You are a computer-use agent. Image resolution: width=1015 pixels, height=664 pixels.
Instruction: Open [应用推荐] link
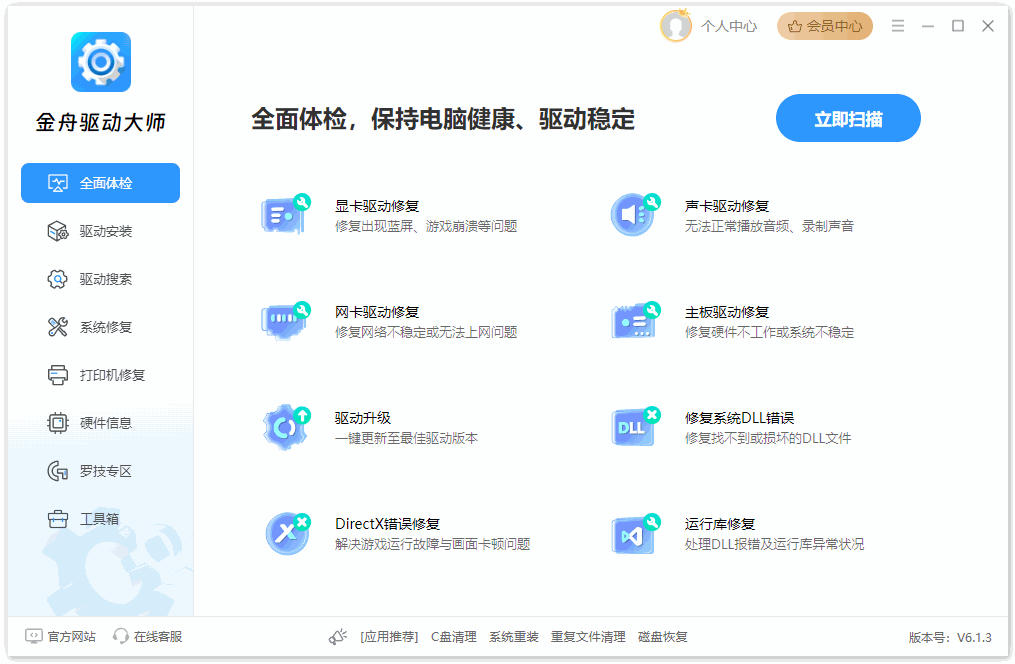389,637
